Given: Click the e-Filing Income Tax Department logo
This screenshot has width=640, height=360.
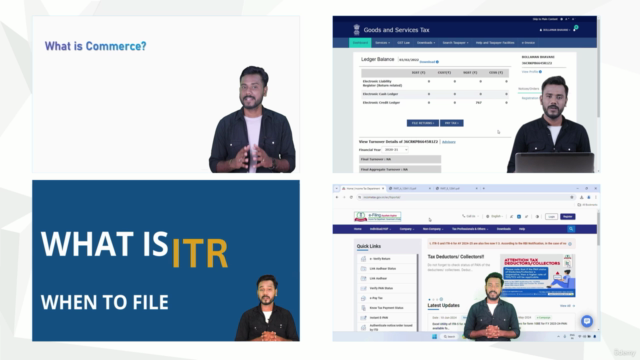Looking at the screenshot, I should [x=378, y=216].
